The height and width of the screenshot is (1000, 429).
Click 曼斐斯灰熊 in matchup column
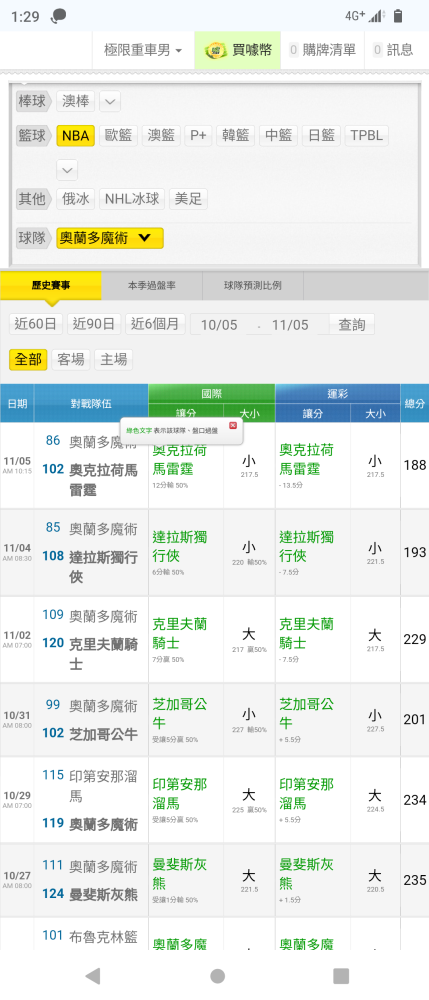pyautogui.click(x=103, y=894)
